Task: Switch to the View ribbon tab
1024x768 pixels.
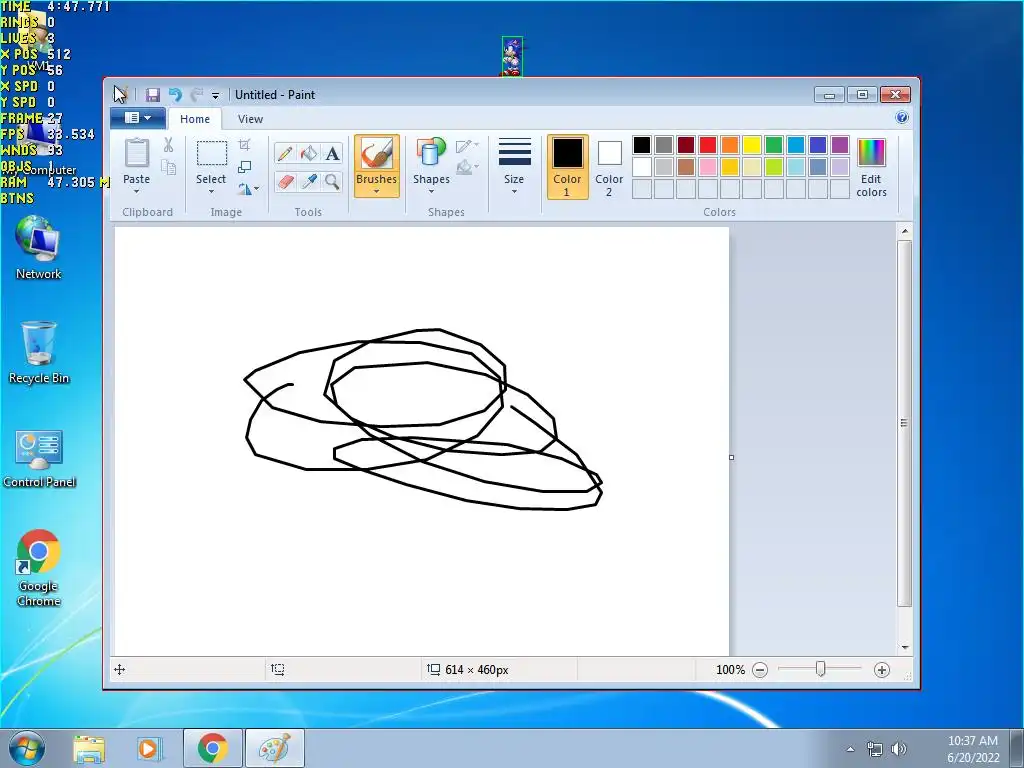Action: 250,119
